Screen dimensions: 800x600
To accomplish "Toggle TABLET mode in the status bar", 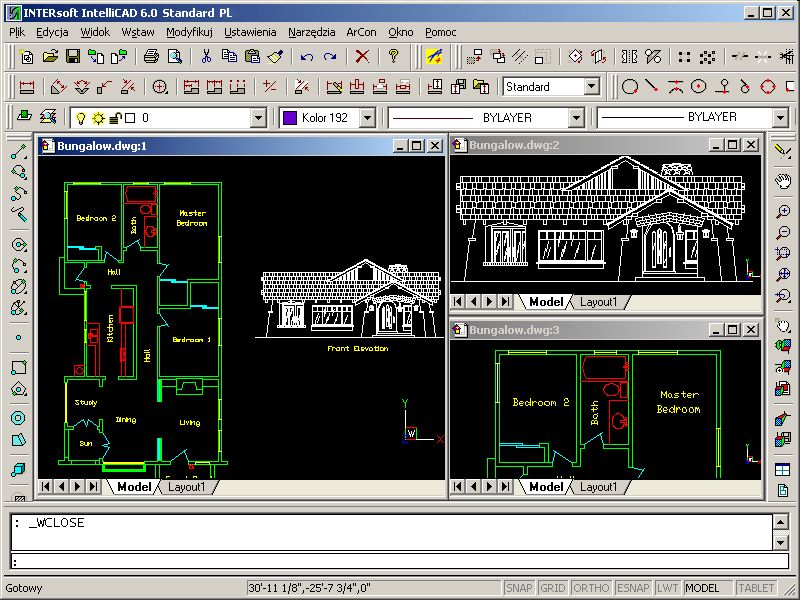I will [756, 588].
